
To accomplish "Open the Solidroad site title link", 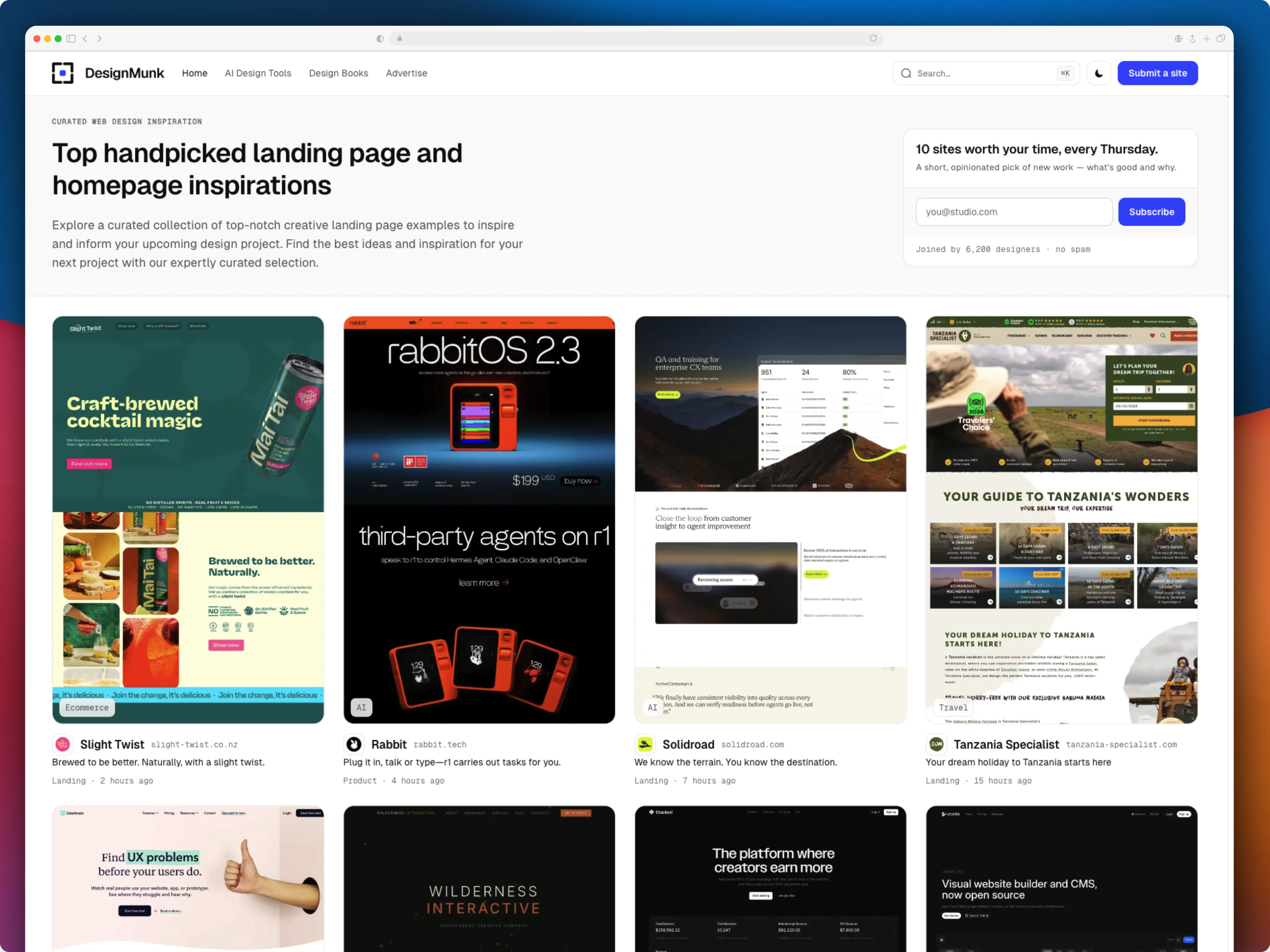I will 688,744.
